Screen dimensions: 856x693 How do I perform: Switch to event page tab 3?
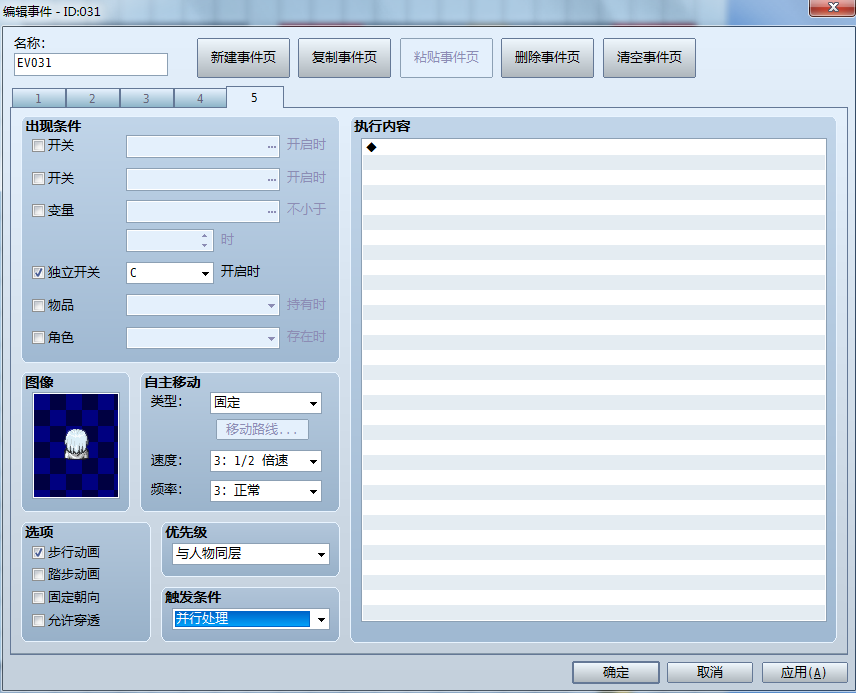click(x=147, y=98)
